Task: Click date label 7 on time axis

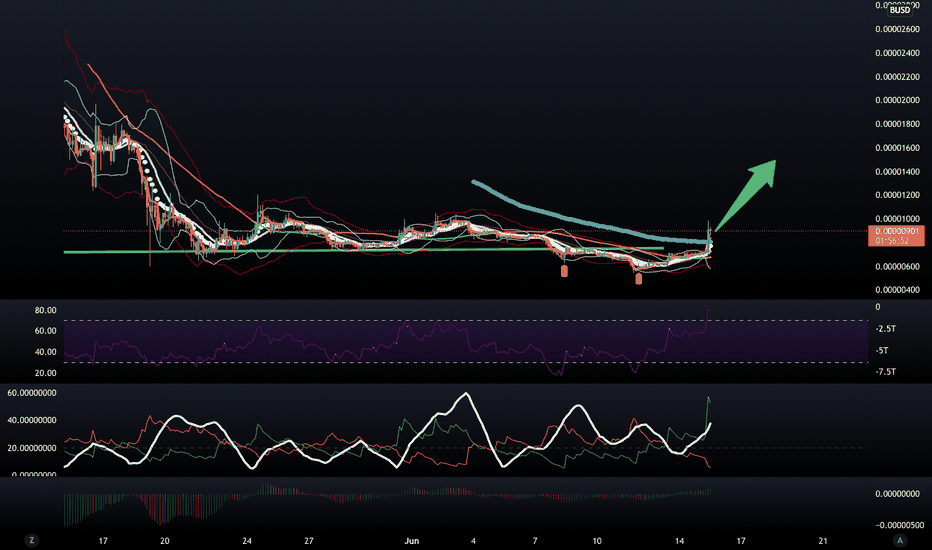Action: pos(535,541)
